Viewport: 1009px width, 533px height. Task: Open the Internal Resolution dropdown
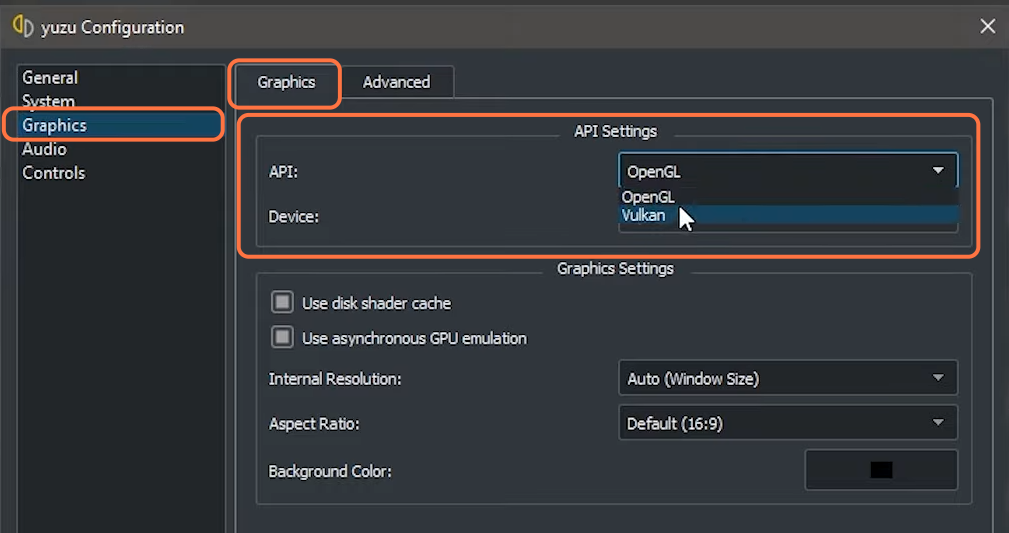[x=788, y=378]
